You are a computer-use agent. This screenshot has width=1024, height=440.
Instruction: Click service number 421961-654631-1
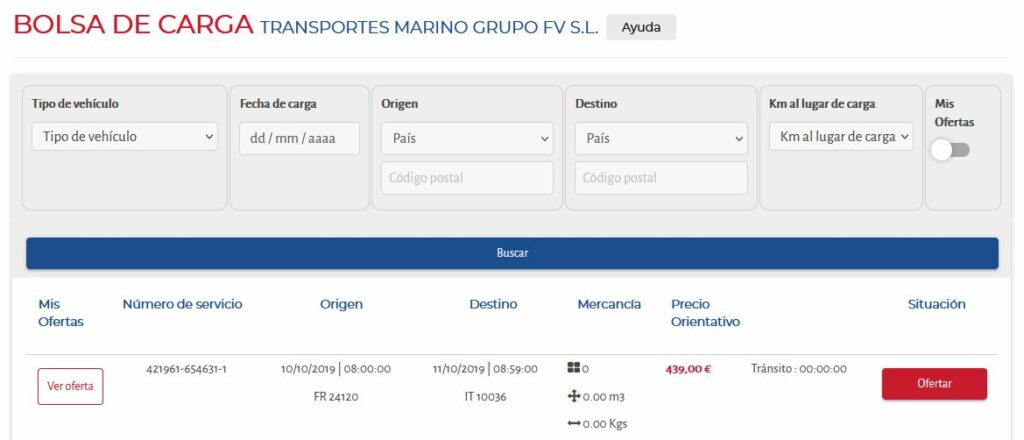pos(186,369)
